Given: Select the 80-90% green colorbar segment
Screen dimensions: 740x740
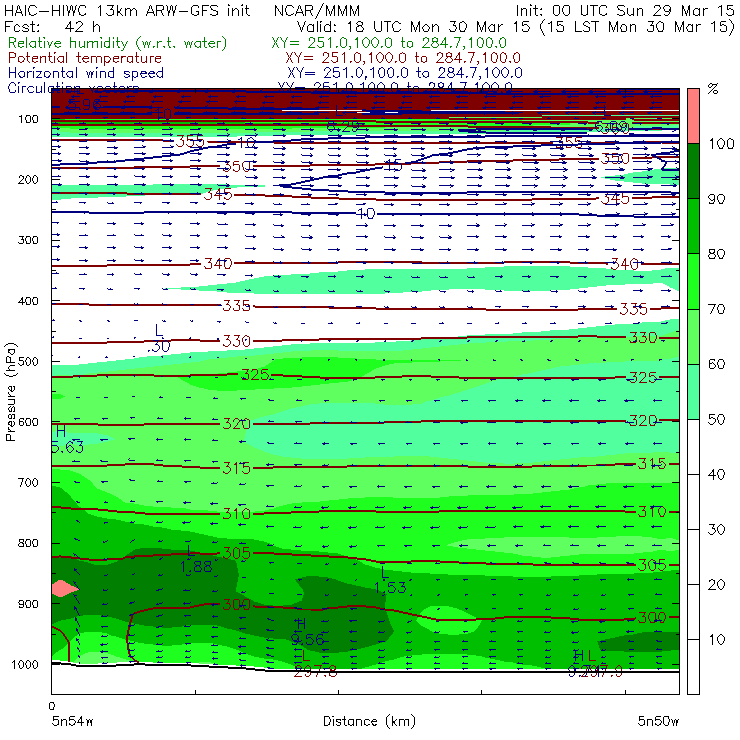Looking at the screenshot, I should point(693,226).
